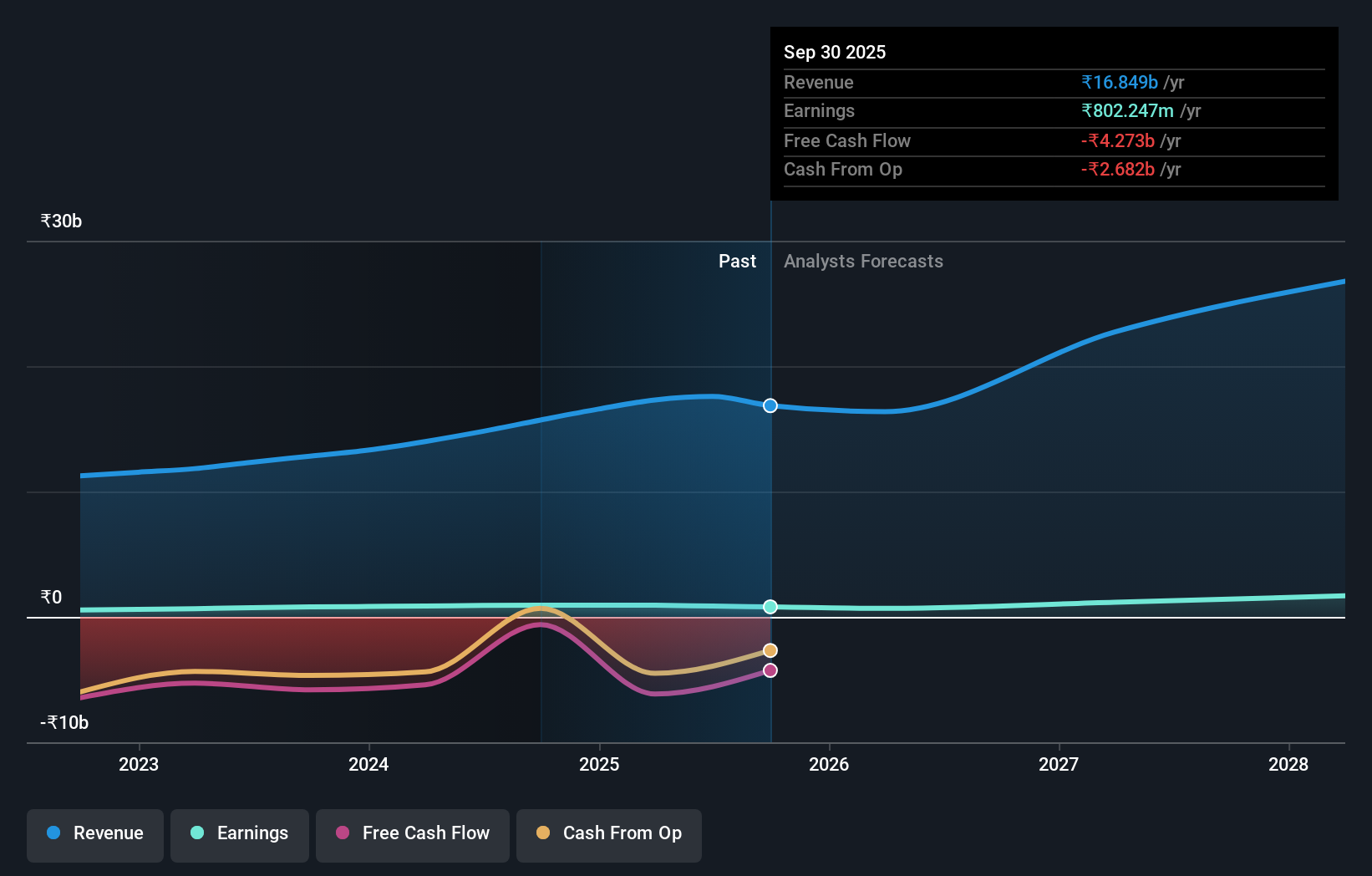Click the Cash From Op legend button

(608, 835)
